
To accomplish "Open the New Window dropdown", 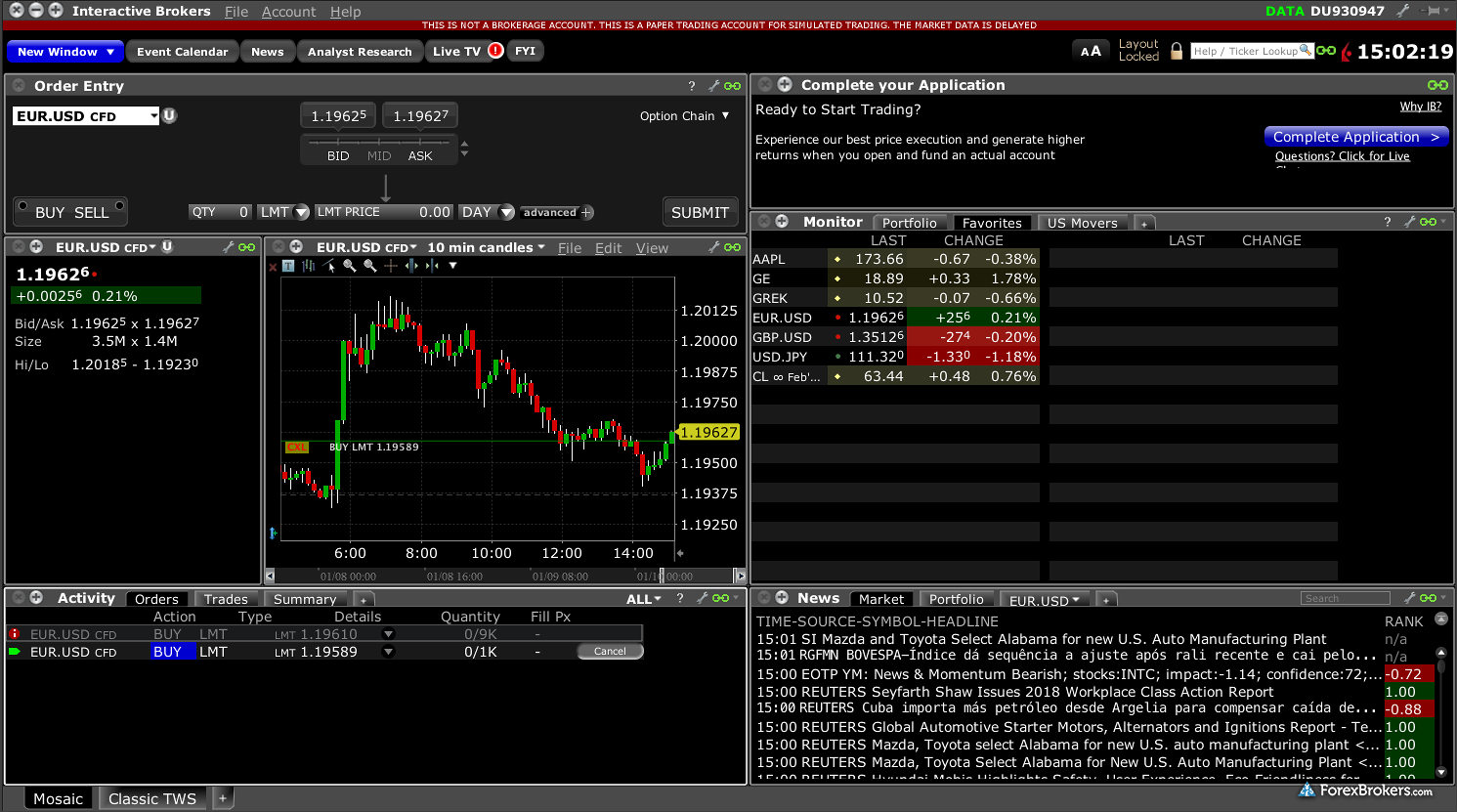I will point(66,52).
